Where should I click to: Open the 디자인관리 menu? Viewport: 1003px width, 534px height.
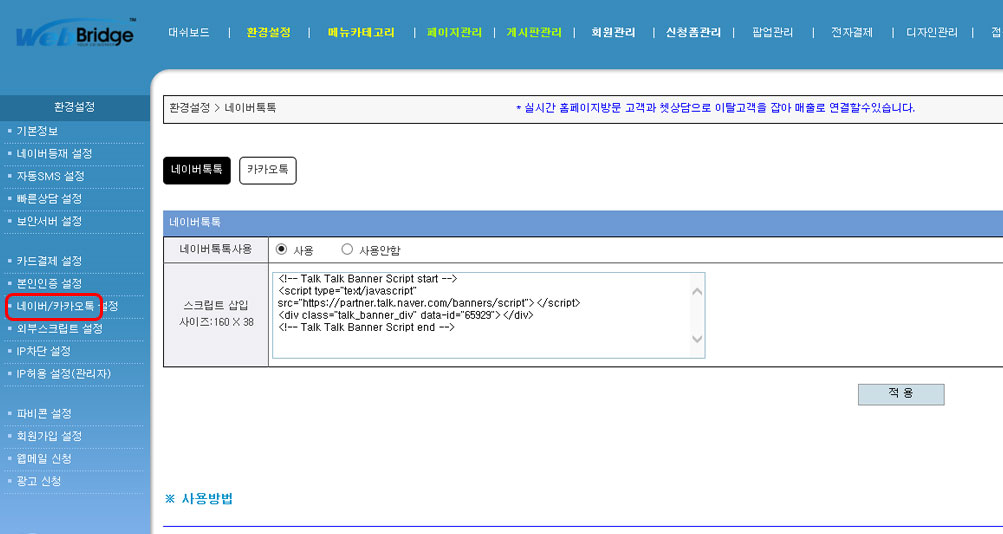pos(932,32)
